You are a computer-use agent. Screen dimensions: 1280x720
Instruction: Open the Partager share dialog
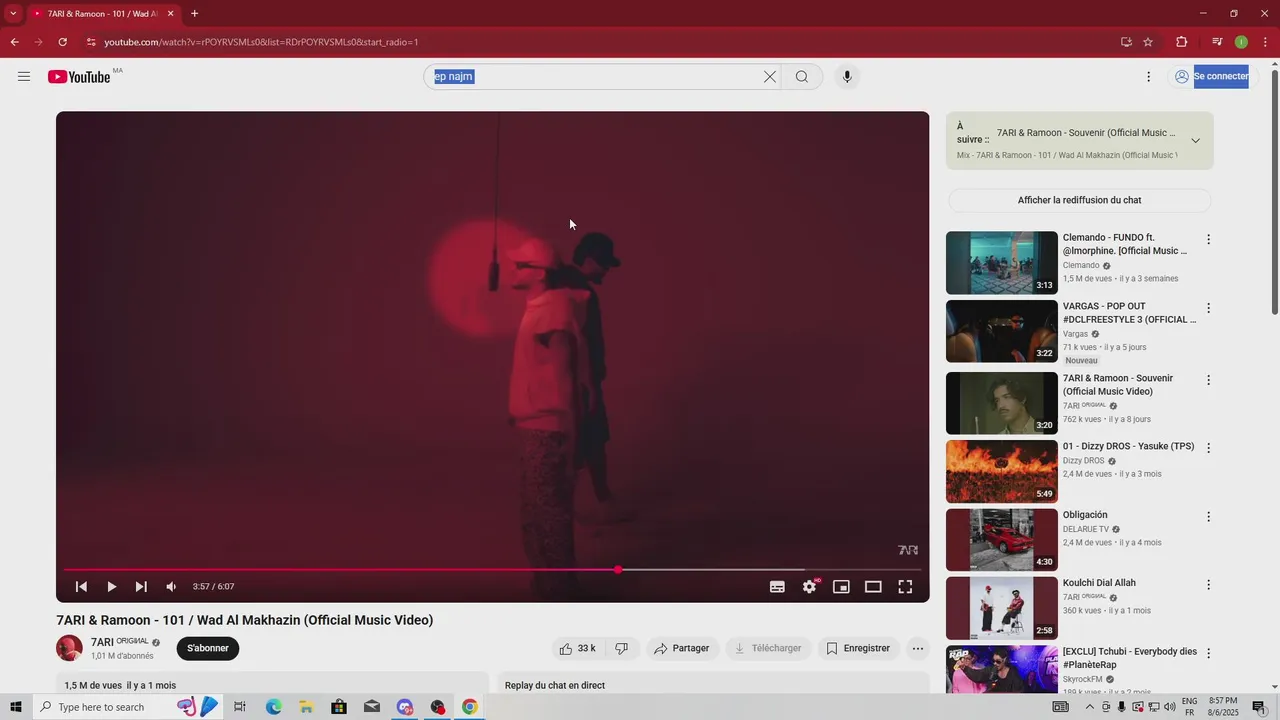tap(682, 648)
